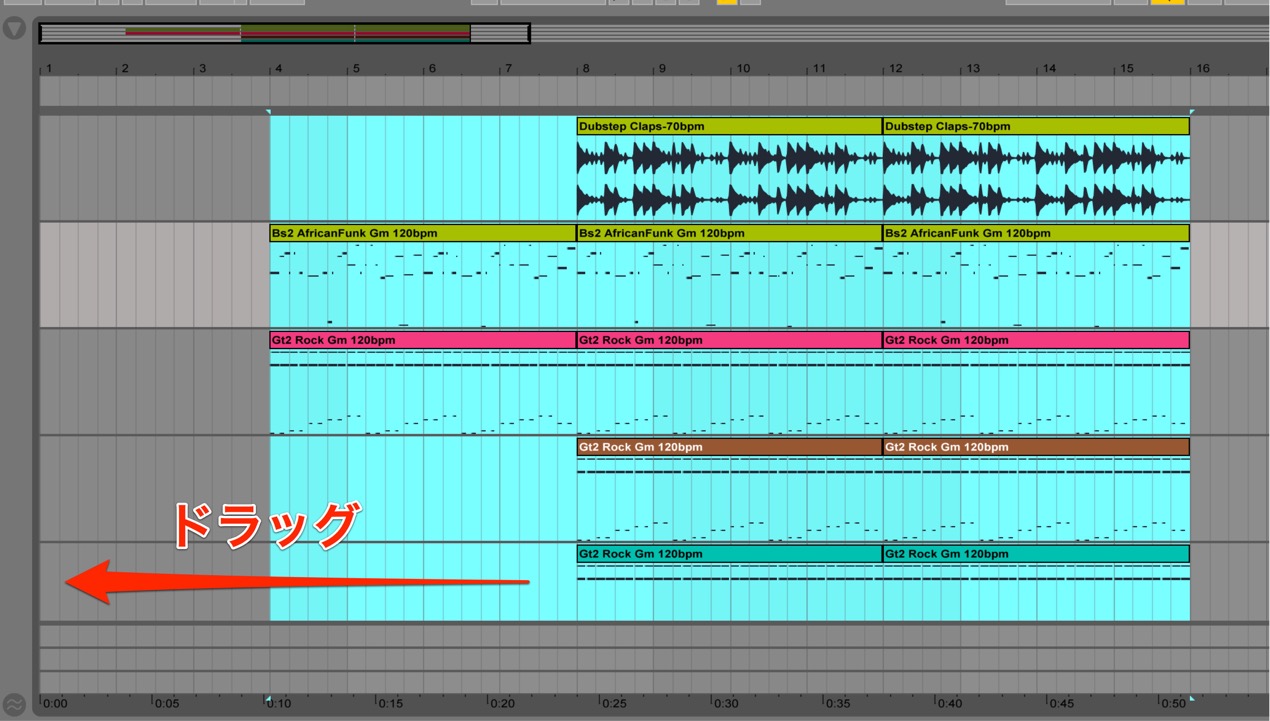Click the Dubstep Claps waveform at bar 8
Viewport: 1270px width, 721px height.
coord(729,178)
